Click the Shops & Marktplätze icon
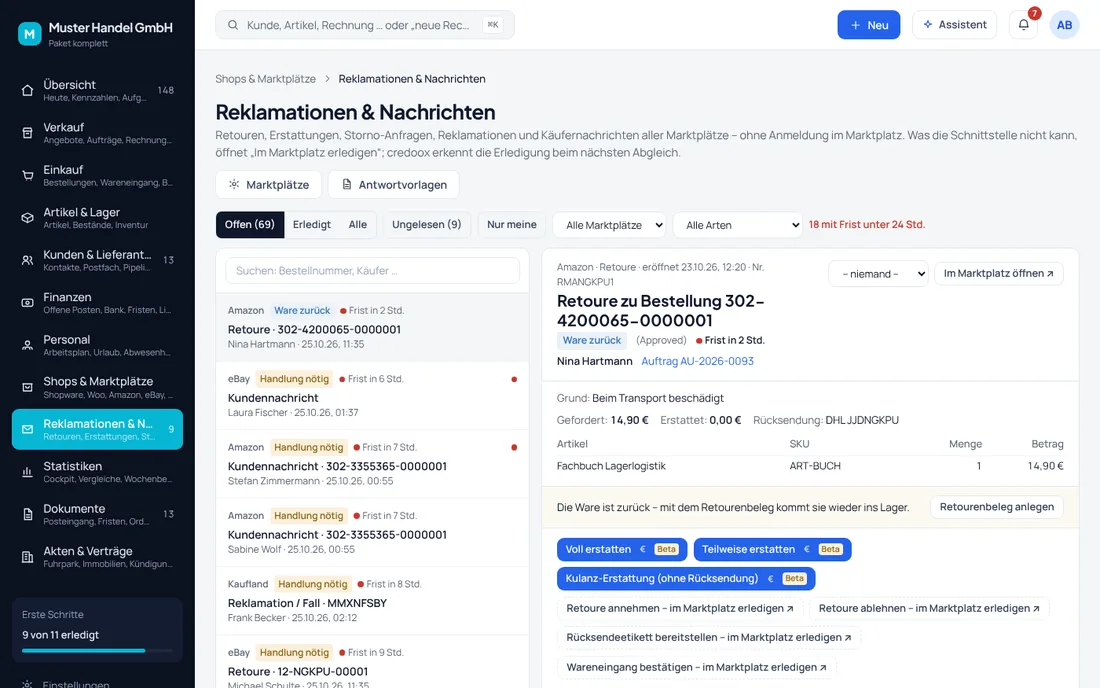 27,387
